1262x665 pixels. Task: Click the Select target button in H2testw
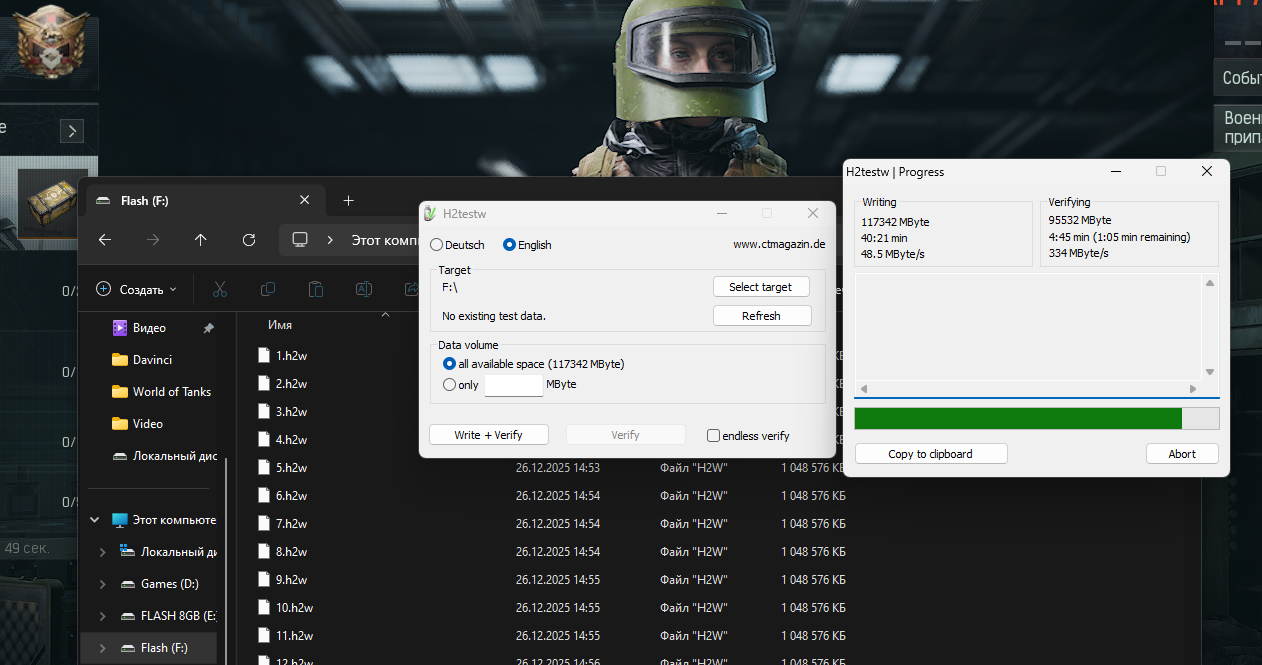761,287
